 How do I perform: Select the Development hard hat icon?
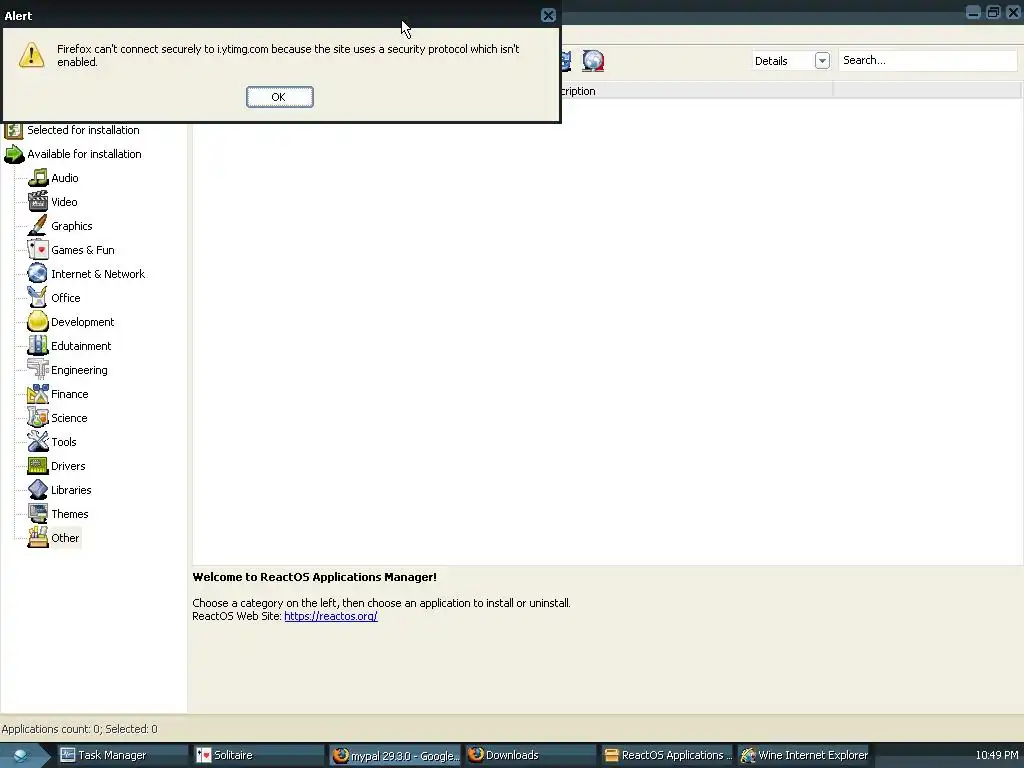pos(38,322)
